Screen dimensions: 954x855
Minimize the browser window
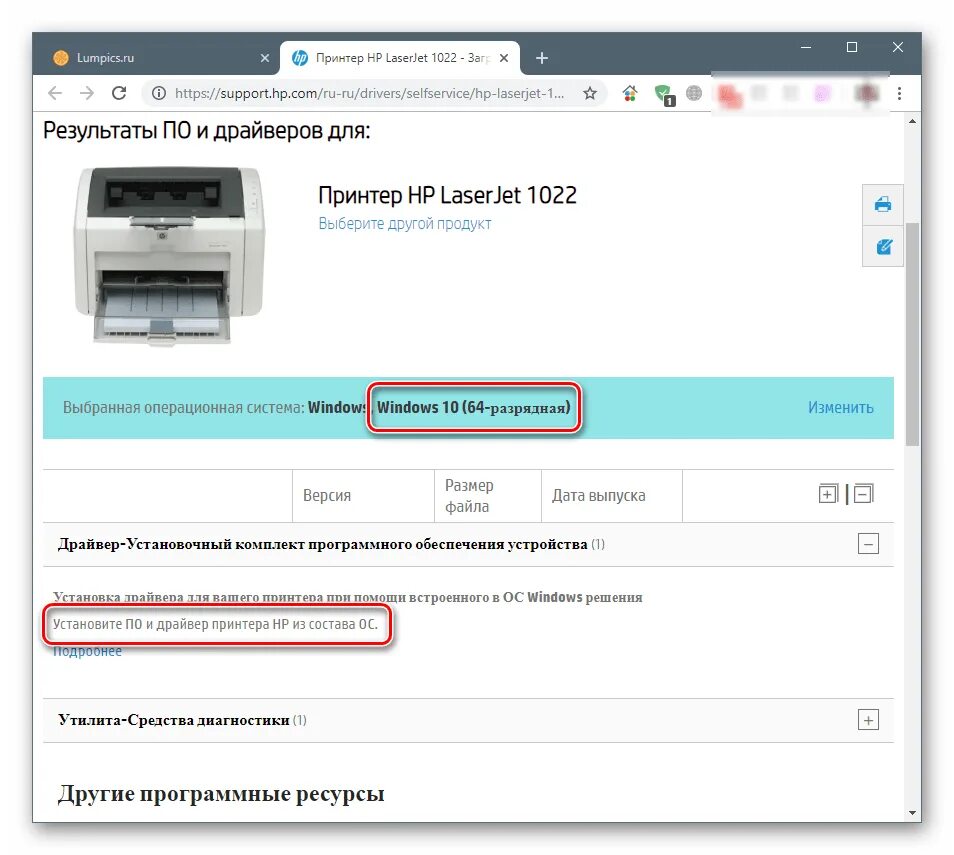(x=806, y=47)
